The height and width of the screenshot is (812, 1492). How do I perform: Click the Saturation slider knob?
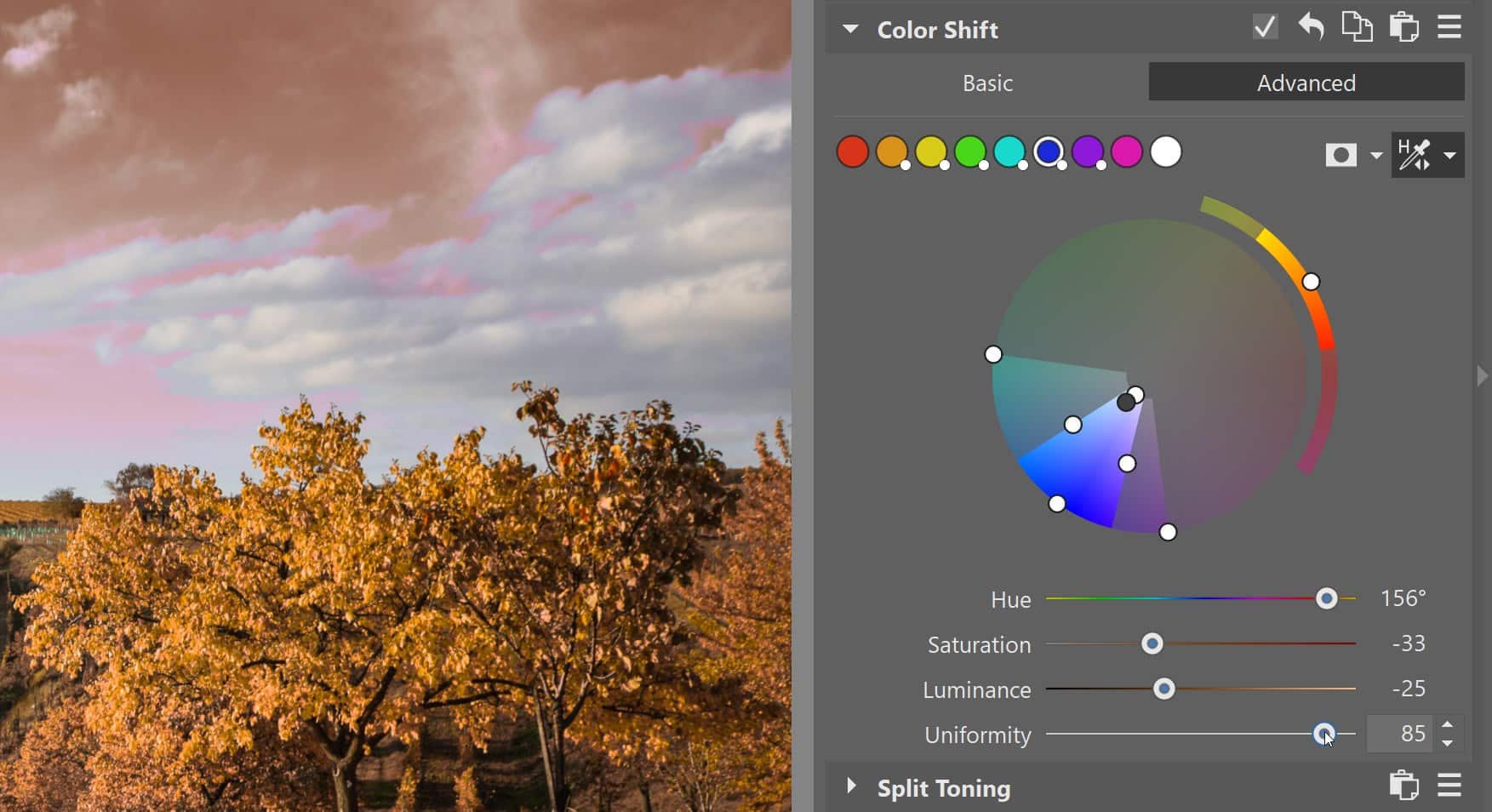[1152, 644]
